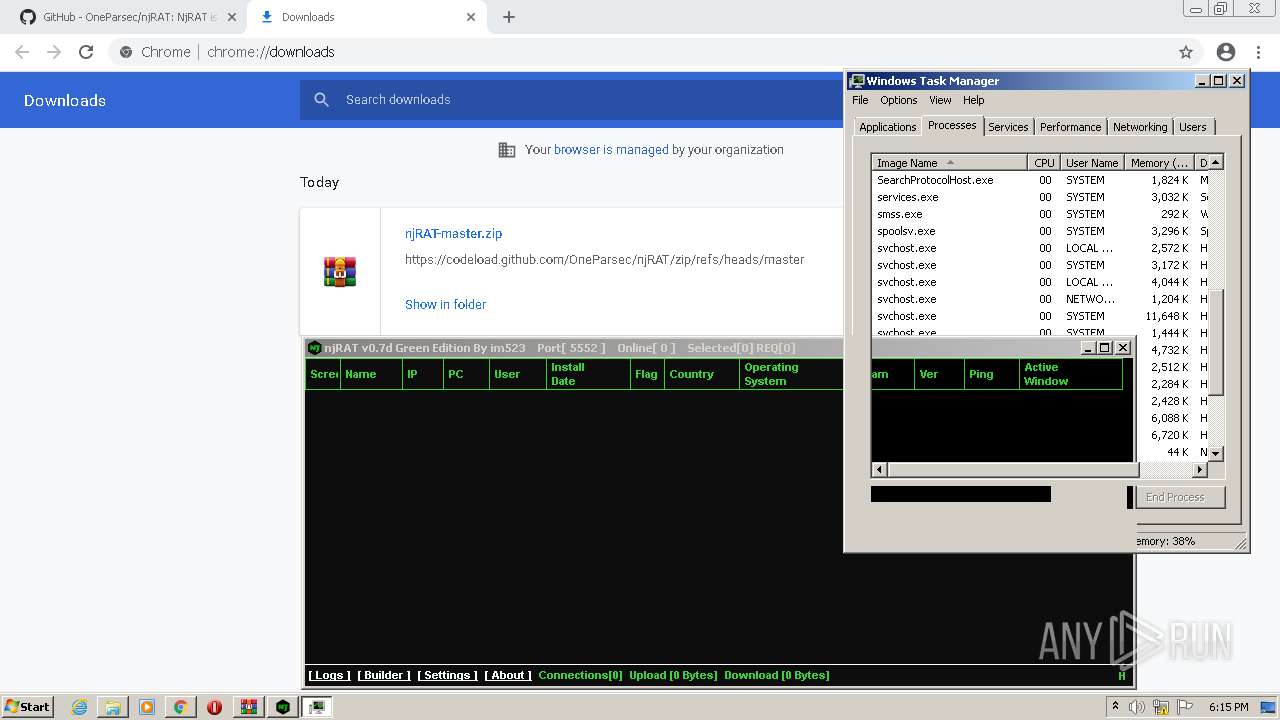This screenshot has height=720, width=1280.
Task: Sort processes by Memory column
Action: click(1159, 163)
